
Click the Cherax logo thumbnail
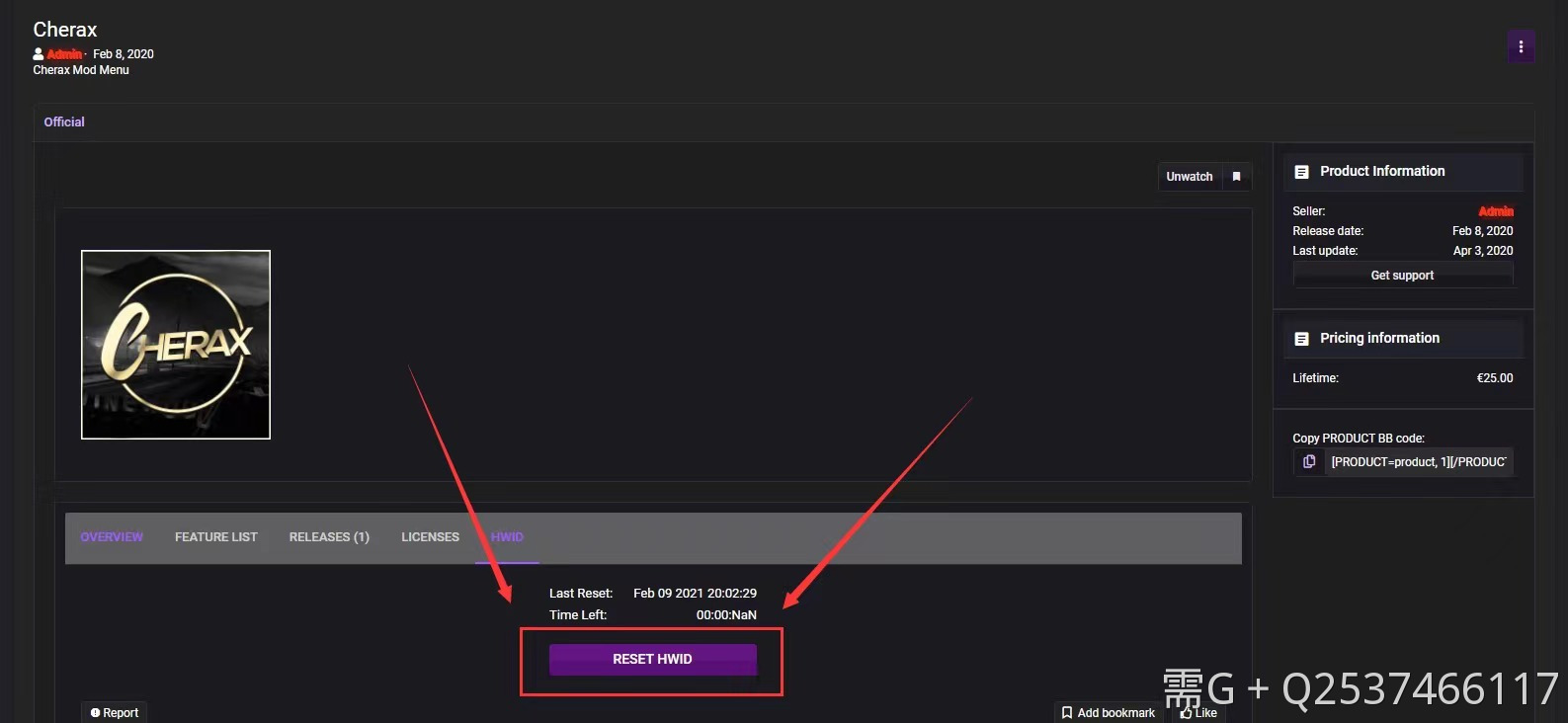pos(176,345)
